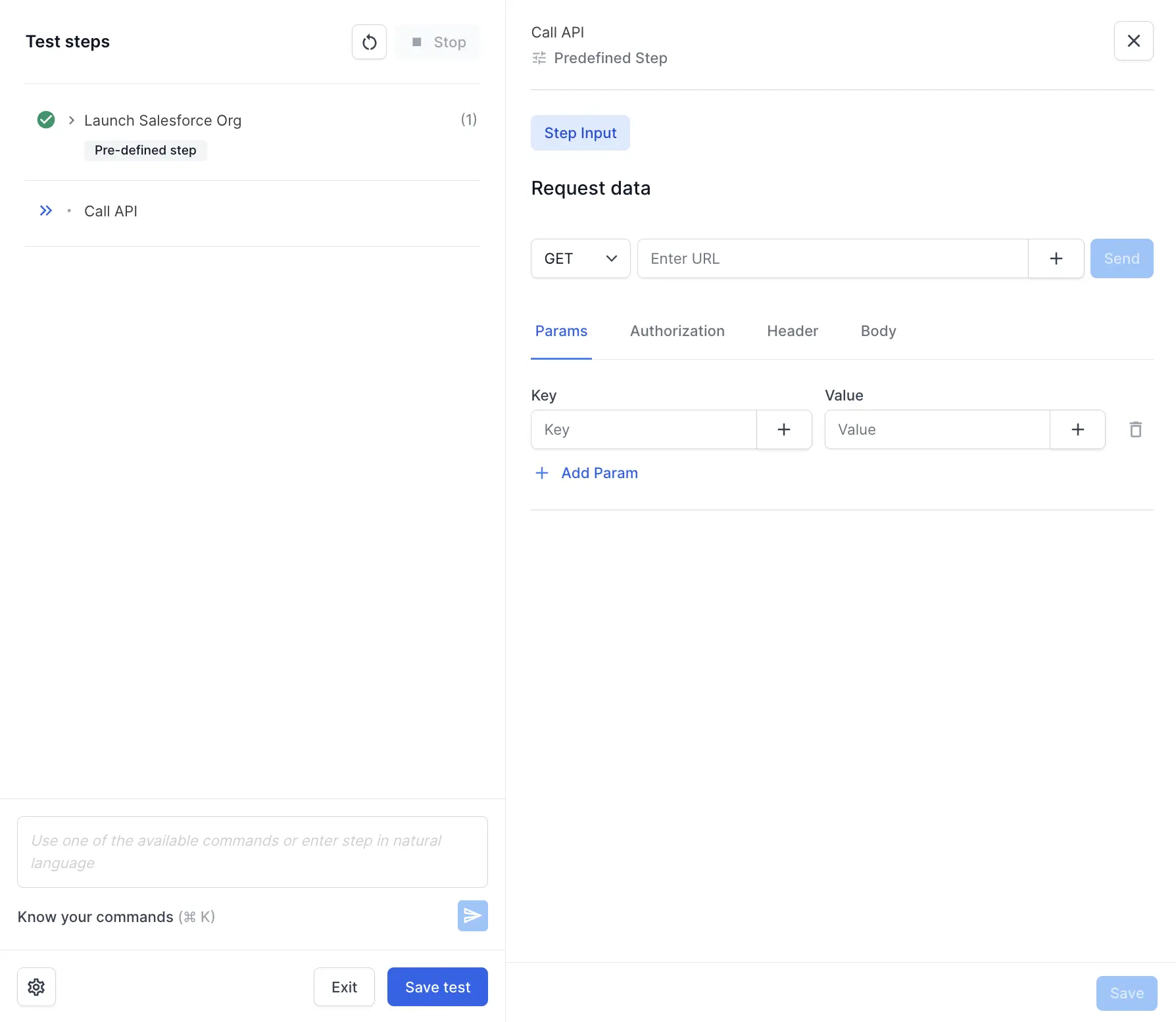
Task: Delete the param row using trash icon
Action: (x=1136, y=429)
